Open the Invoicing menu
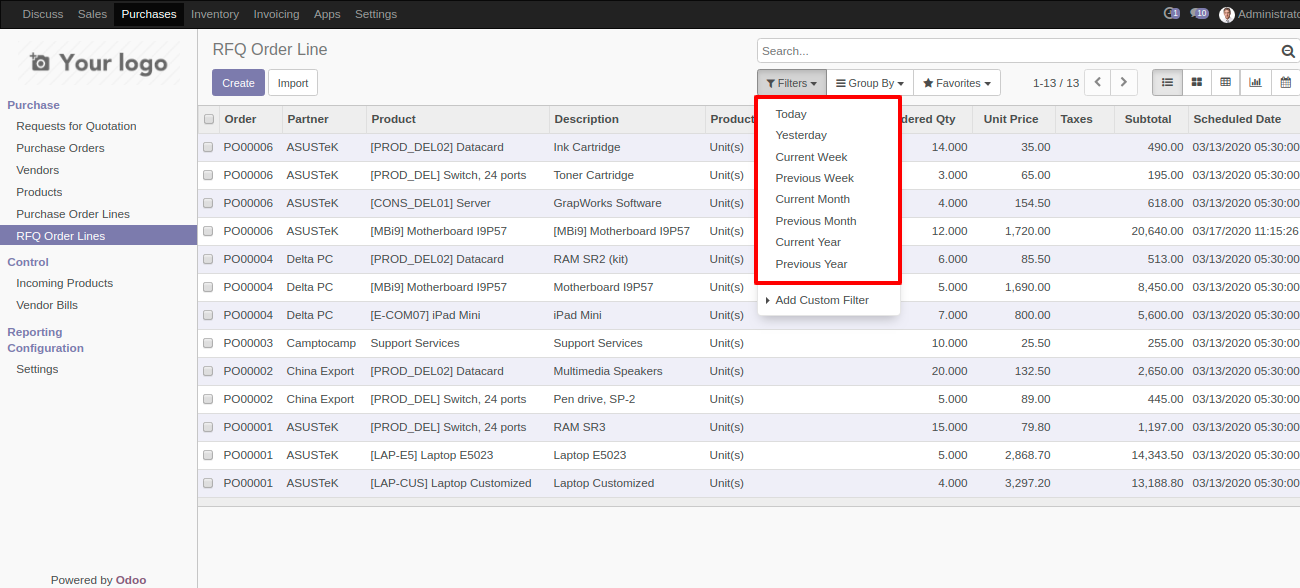The width and height of the screenshot is (1300, 588). [276, 14]
